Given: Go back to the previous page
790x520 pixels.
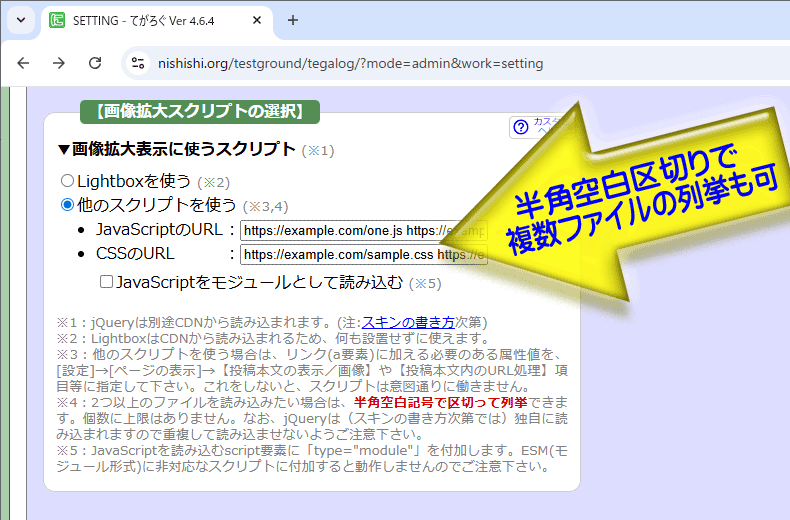Looking at the screenshot, I should pyautogui.click(x=23, y=63).
